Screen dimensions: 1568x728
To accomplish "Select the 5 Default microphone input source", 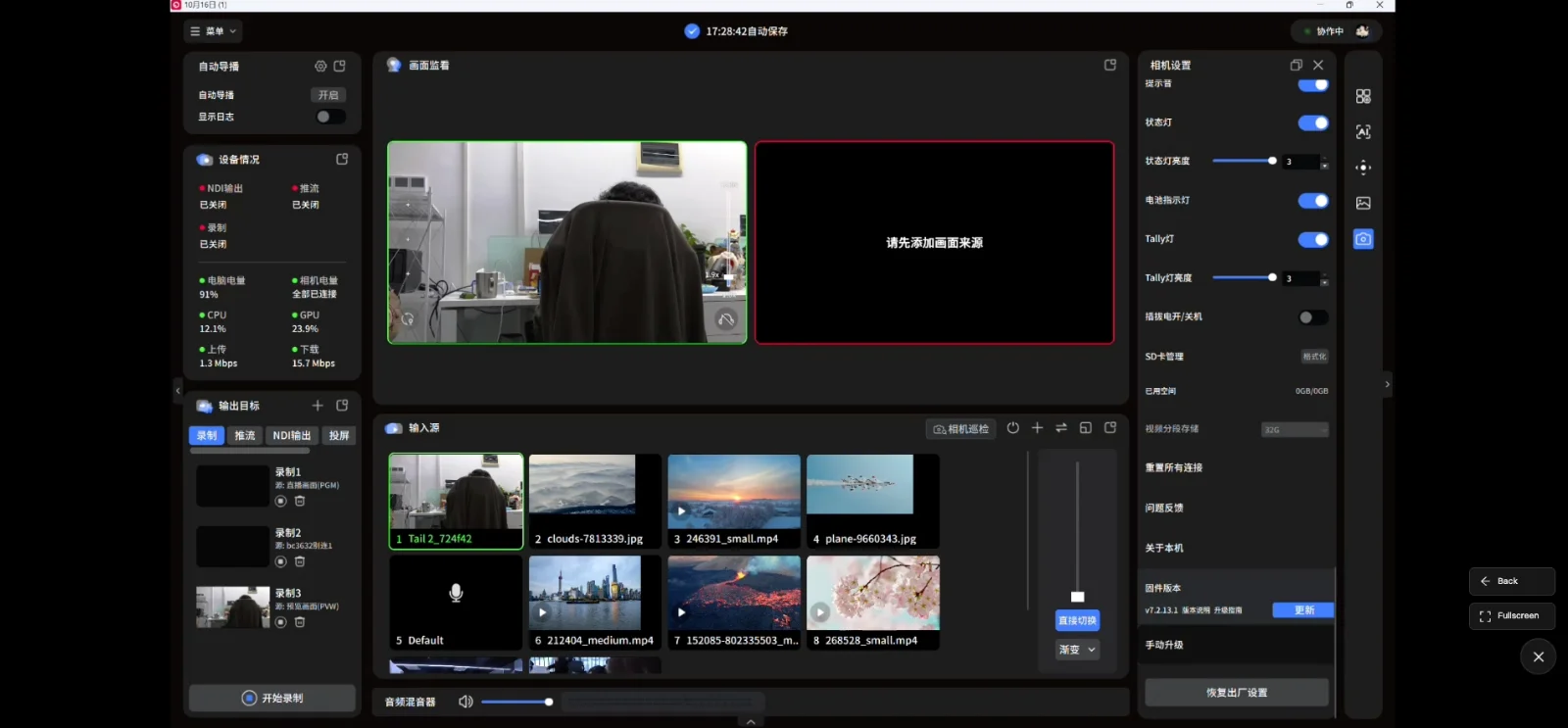I will click(456, 603).
